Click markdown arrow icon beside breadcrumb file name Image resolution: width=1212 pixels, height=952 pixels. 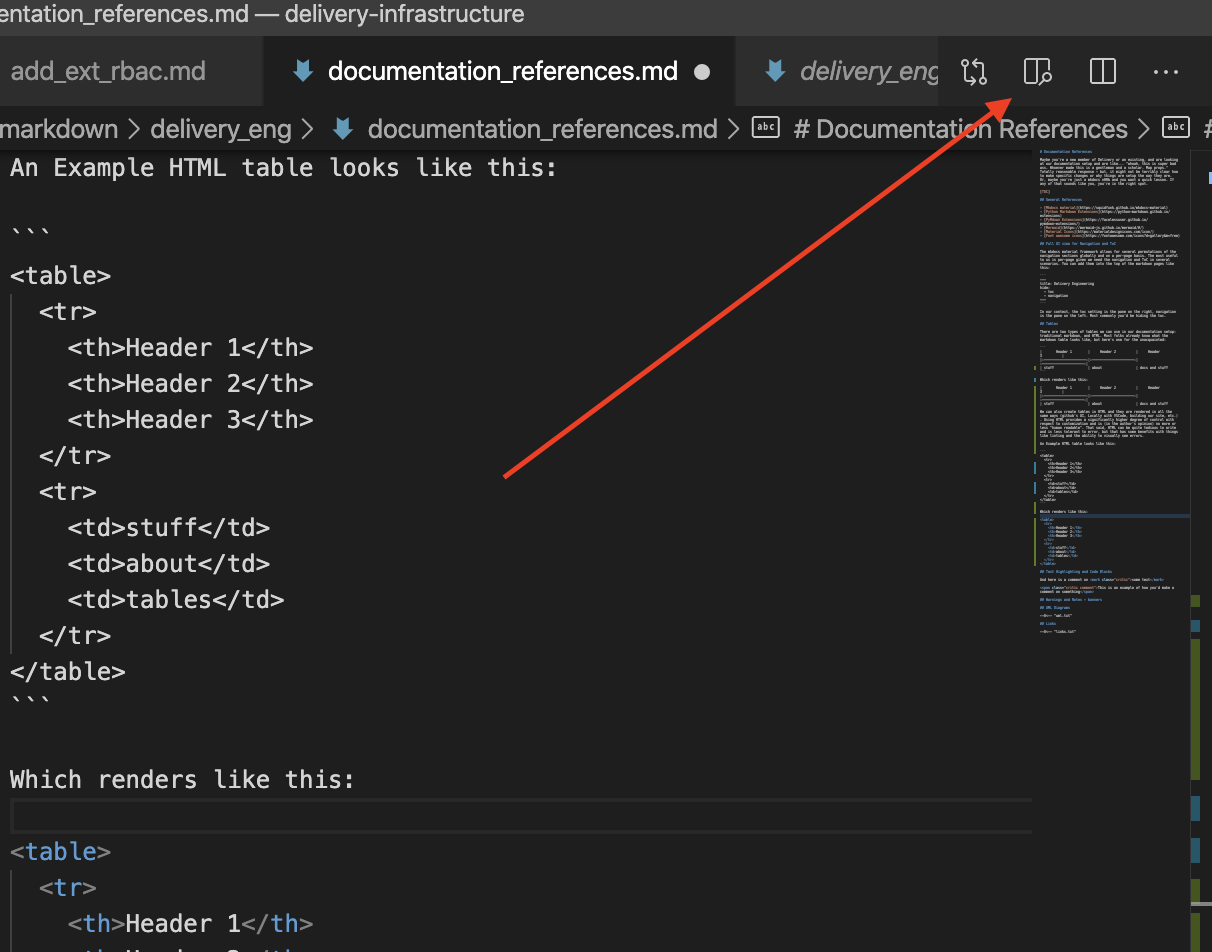click(x=343, y=129)
